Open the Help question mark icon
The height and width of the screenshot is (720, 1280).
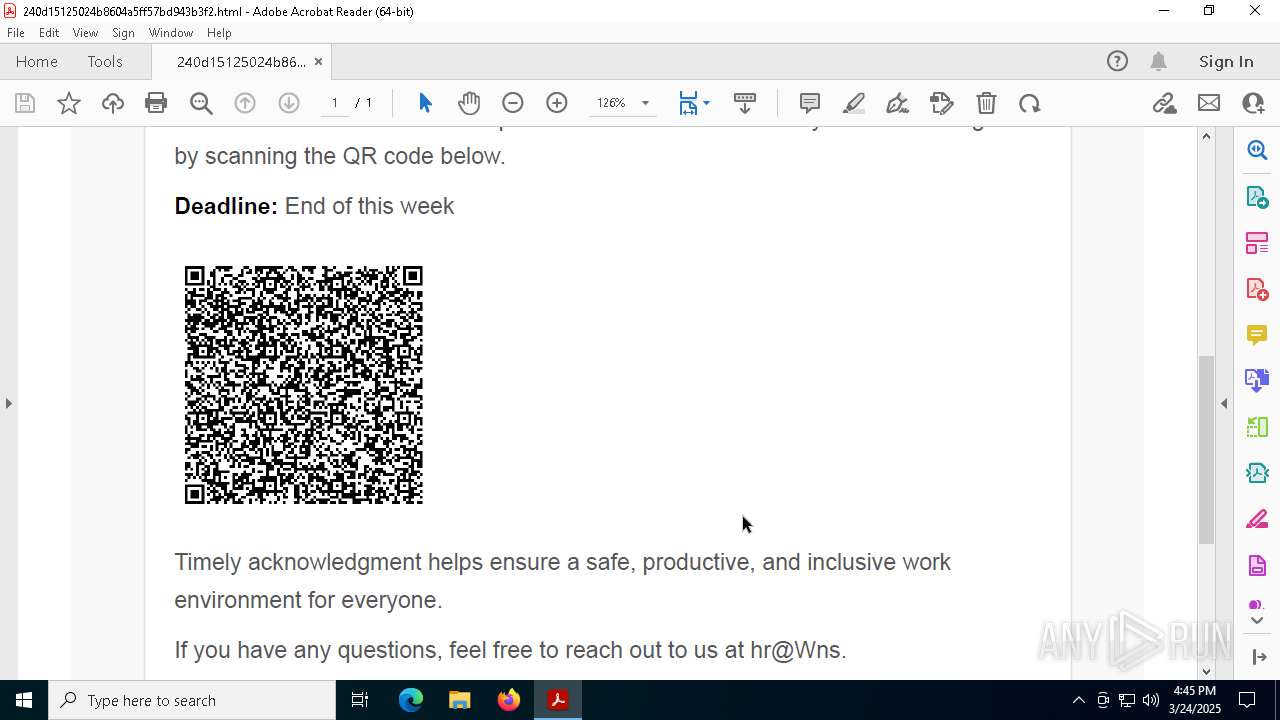1117,62
